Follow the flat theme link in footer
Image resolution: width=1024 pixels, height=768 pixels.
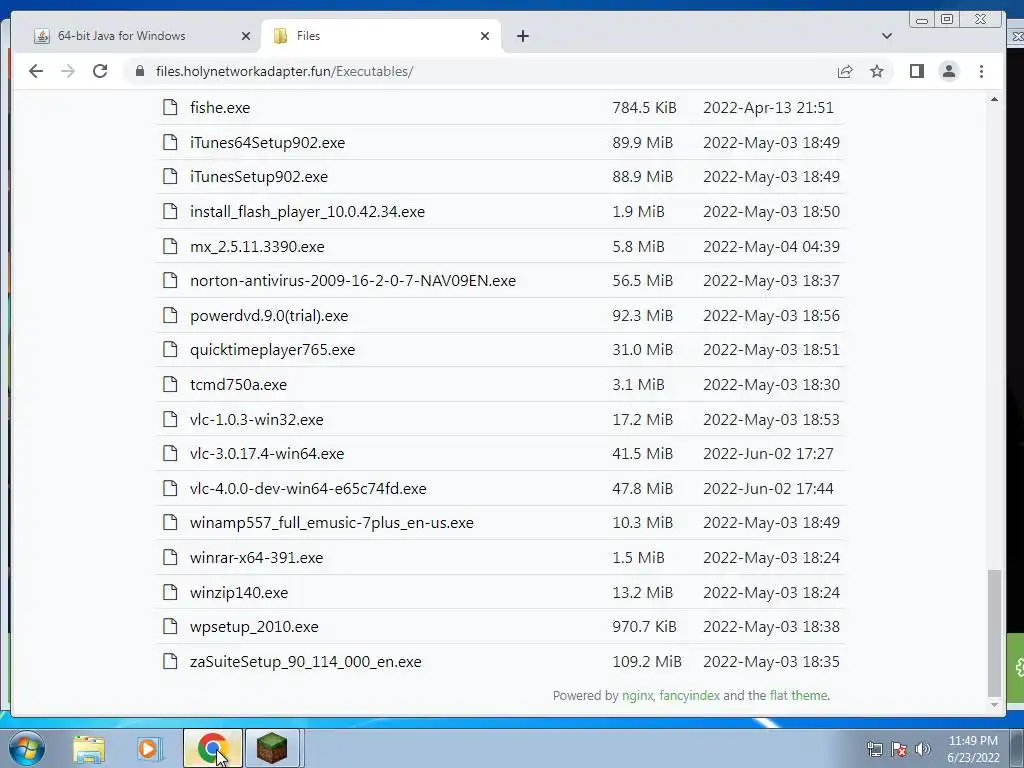tap(799, 696)
